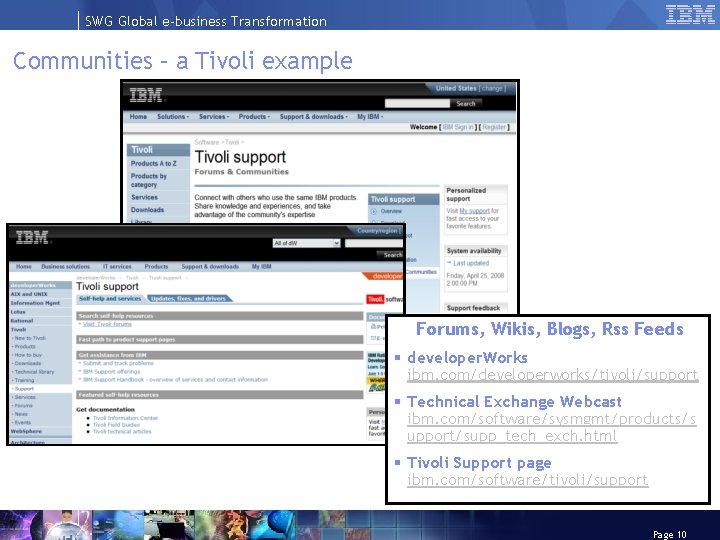Select Rational in the developerWorks sidebar
Image resolution: width=720 pixels, height=540 pixels.
(22, 321)
